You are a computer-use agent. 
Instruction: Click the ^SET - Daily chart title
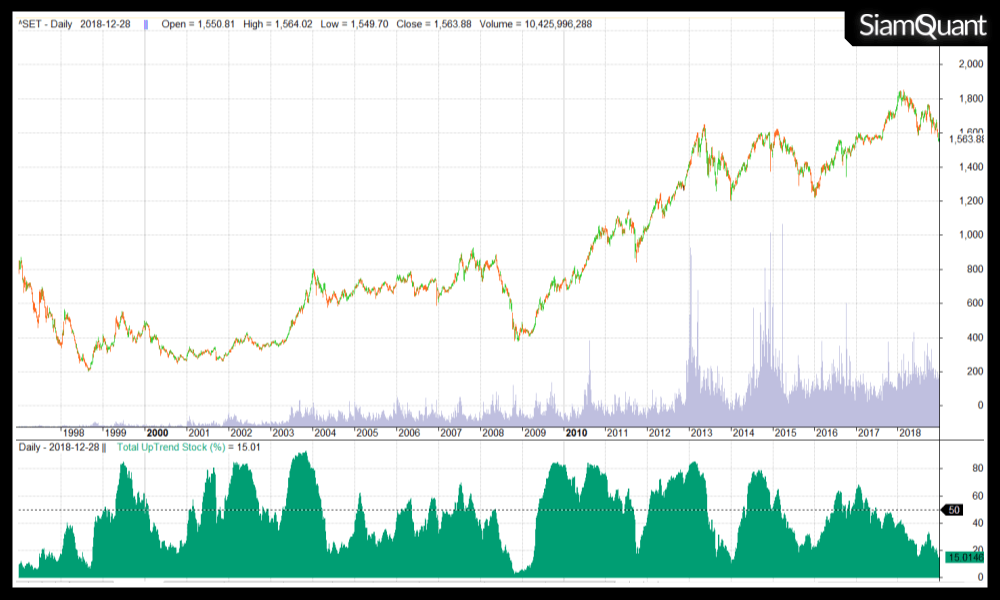point(52,23)
